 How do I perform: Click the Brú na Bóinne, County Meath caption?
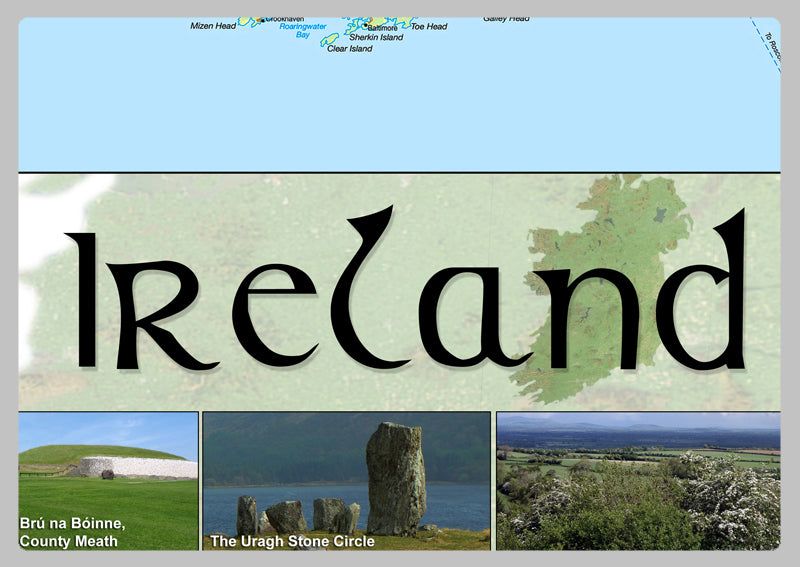tap(72, 532)
